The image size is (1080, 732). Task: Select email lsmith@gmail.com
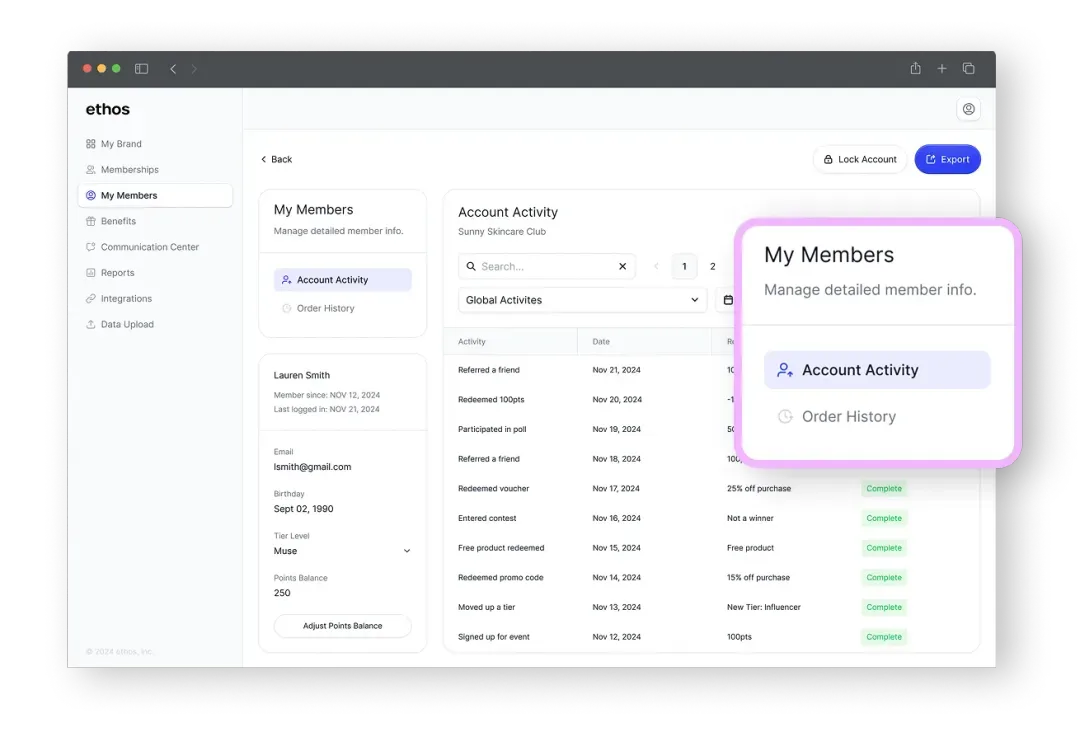pyautogui.click(x=312, y=467)
